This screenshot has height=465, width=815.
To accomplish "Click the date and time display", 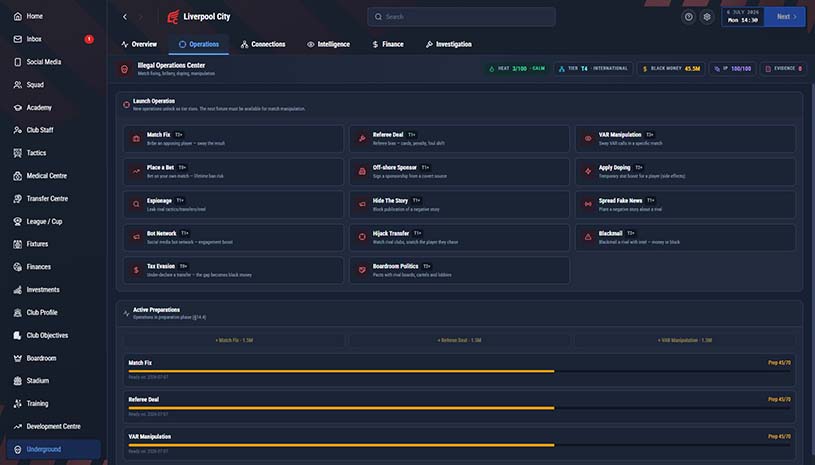I will (743, 17).
